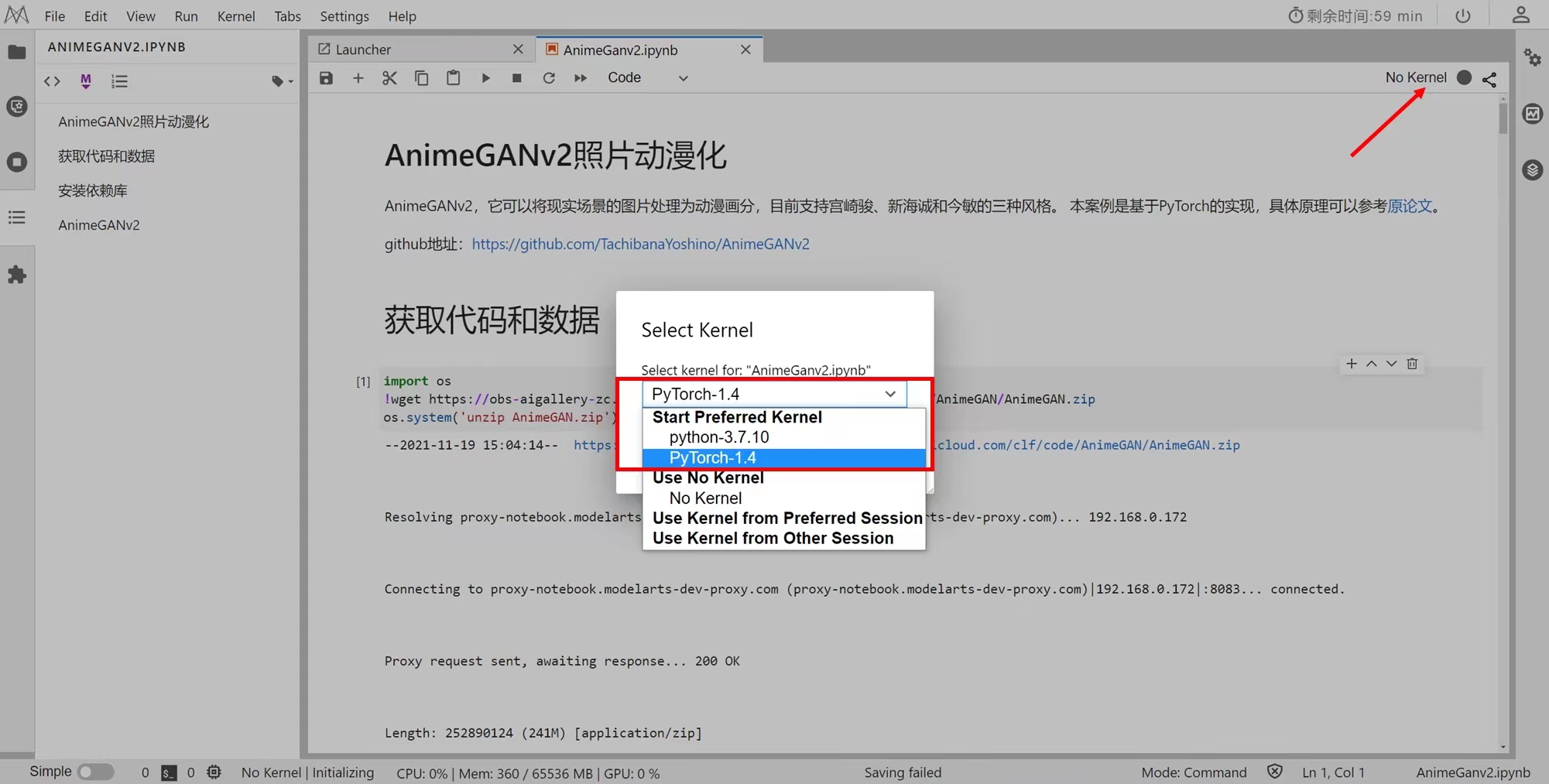The width and height of the screenshot is (1549, 784).
Task: Open terminal panel from status bar
Action: 168,772
